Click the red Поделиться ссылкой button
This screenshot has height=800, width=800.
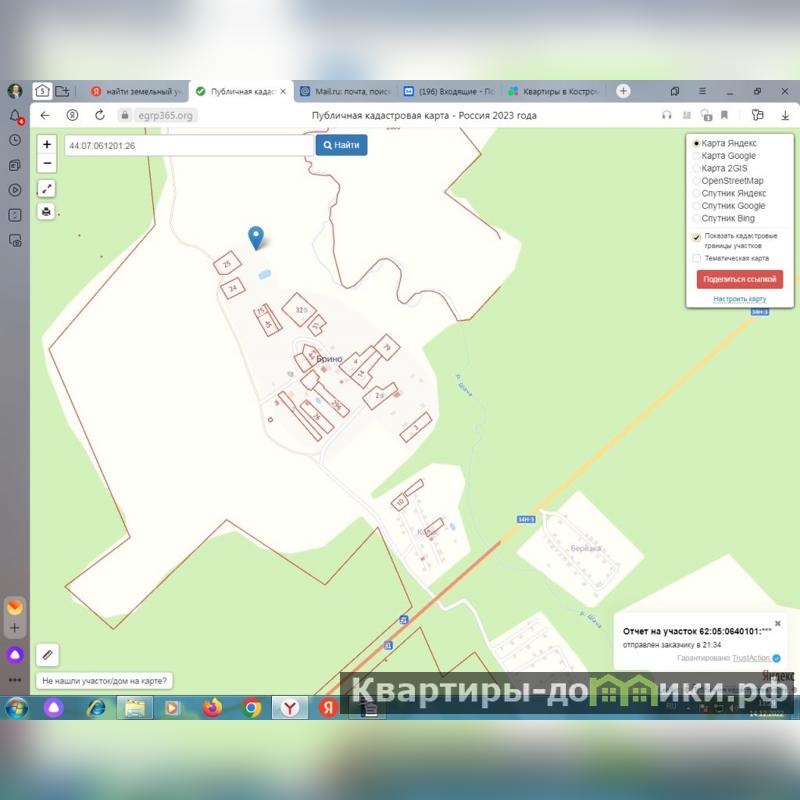[x=740, y=279]
